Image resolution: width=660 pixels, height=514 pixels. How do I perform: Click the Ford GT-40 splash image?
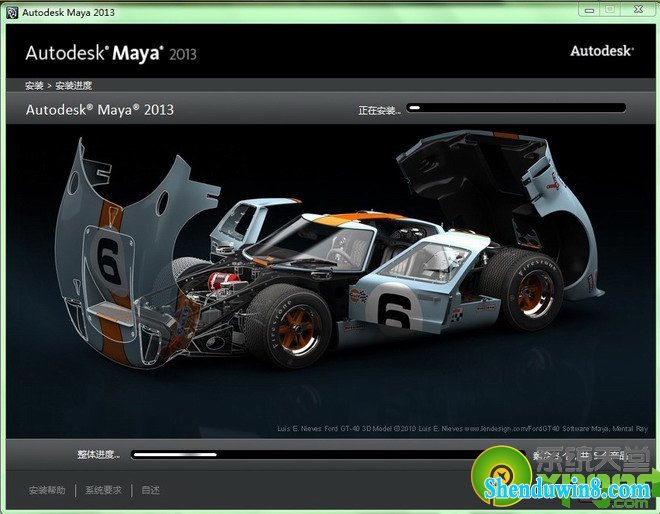coord(330,281)
